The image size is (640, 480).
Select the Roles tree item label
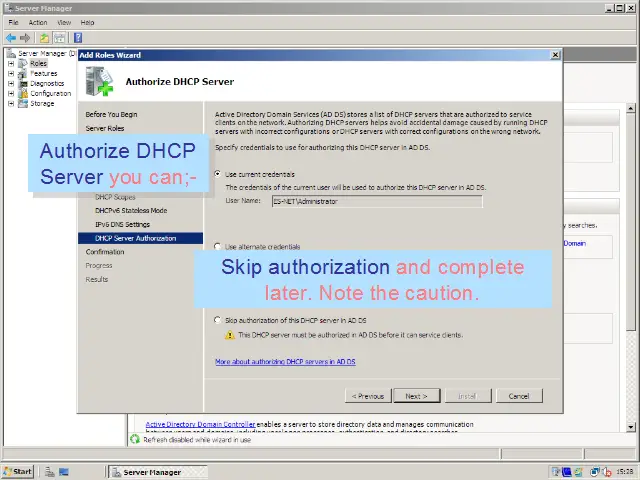[38, 63]
